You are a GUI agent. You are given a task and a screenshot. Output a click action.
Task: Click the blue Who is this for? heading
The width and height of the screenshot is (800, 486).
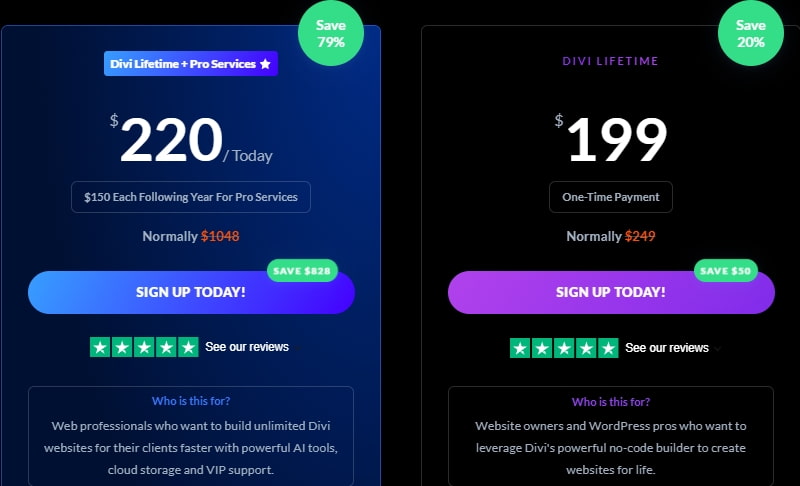pyautogui.click(x=190, y=402)
